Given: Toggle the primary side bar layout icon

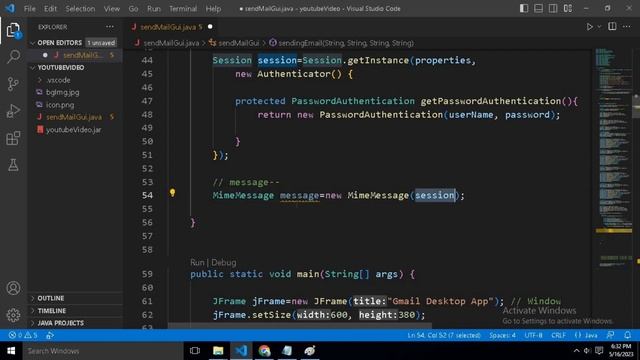Looking at the screenshot, I should 524,9.
